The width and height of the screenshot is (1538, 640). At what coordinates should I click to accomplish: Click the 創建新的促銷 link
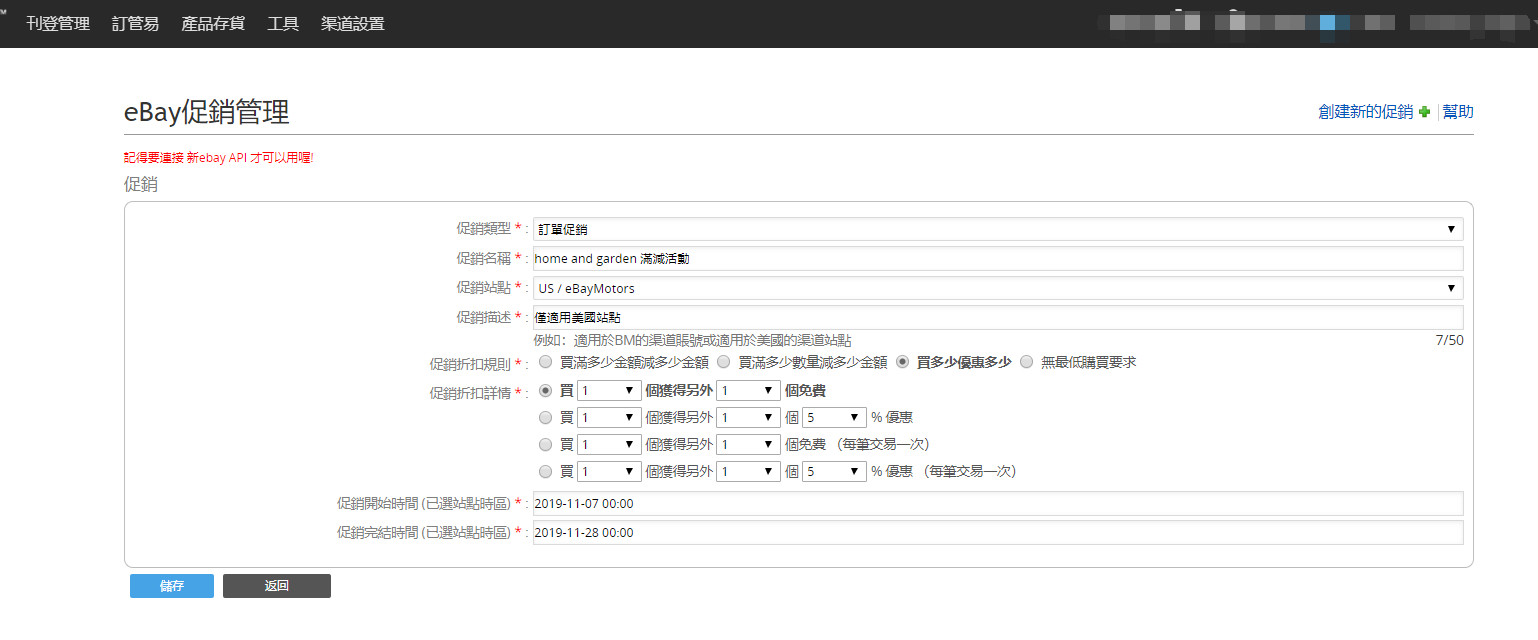click(x=1366, y=112)
